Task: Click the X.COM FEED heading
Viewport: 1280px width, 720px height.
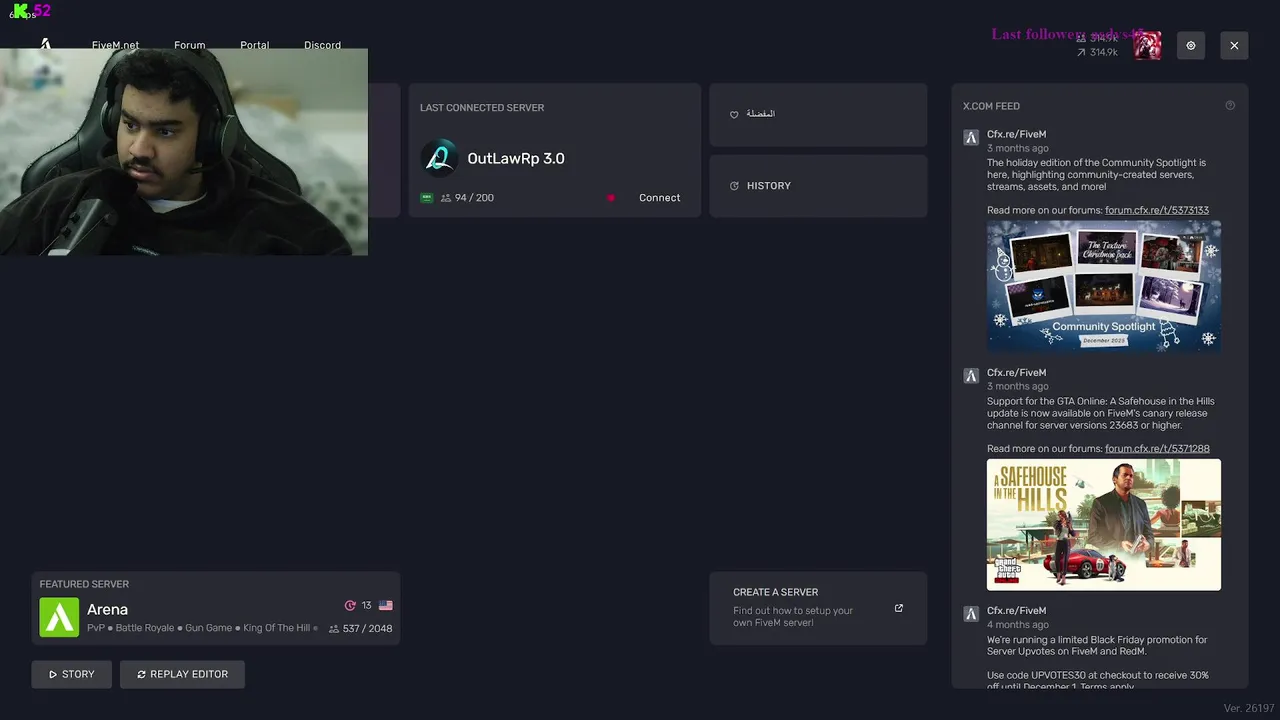Action: click(991, 106)
